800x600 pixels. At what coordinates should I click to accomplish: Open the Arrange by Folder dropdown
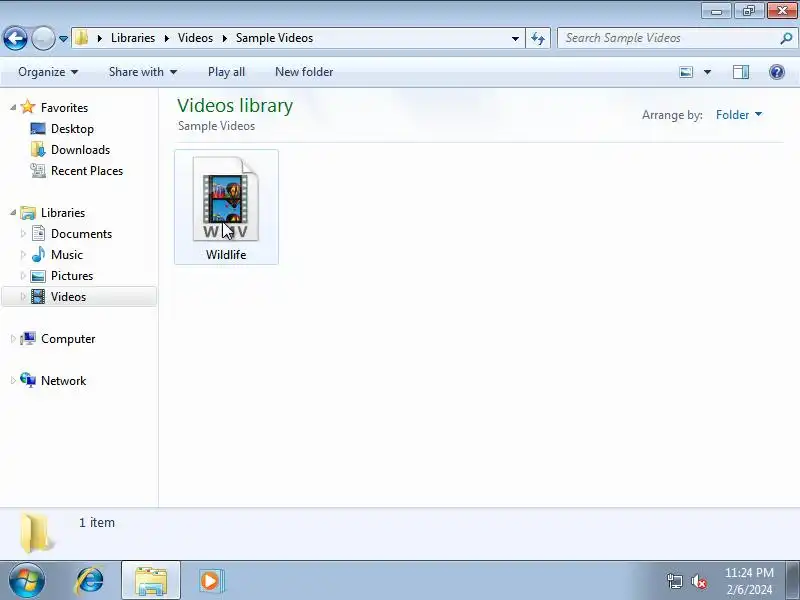[x=739, y=115]
